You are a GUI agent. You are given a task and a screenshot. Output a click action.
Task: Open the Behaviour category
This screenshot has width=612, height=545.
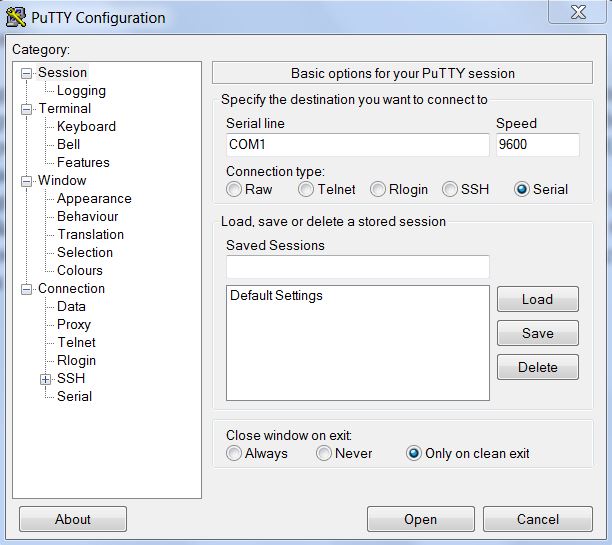click(87, 216)
